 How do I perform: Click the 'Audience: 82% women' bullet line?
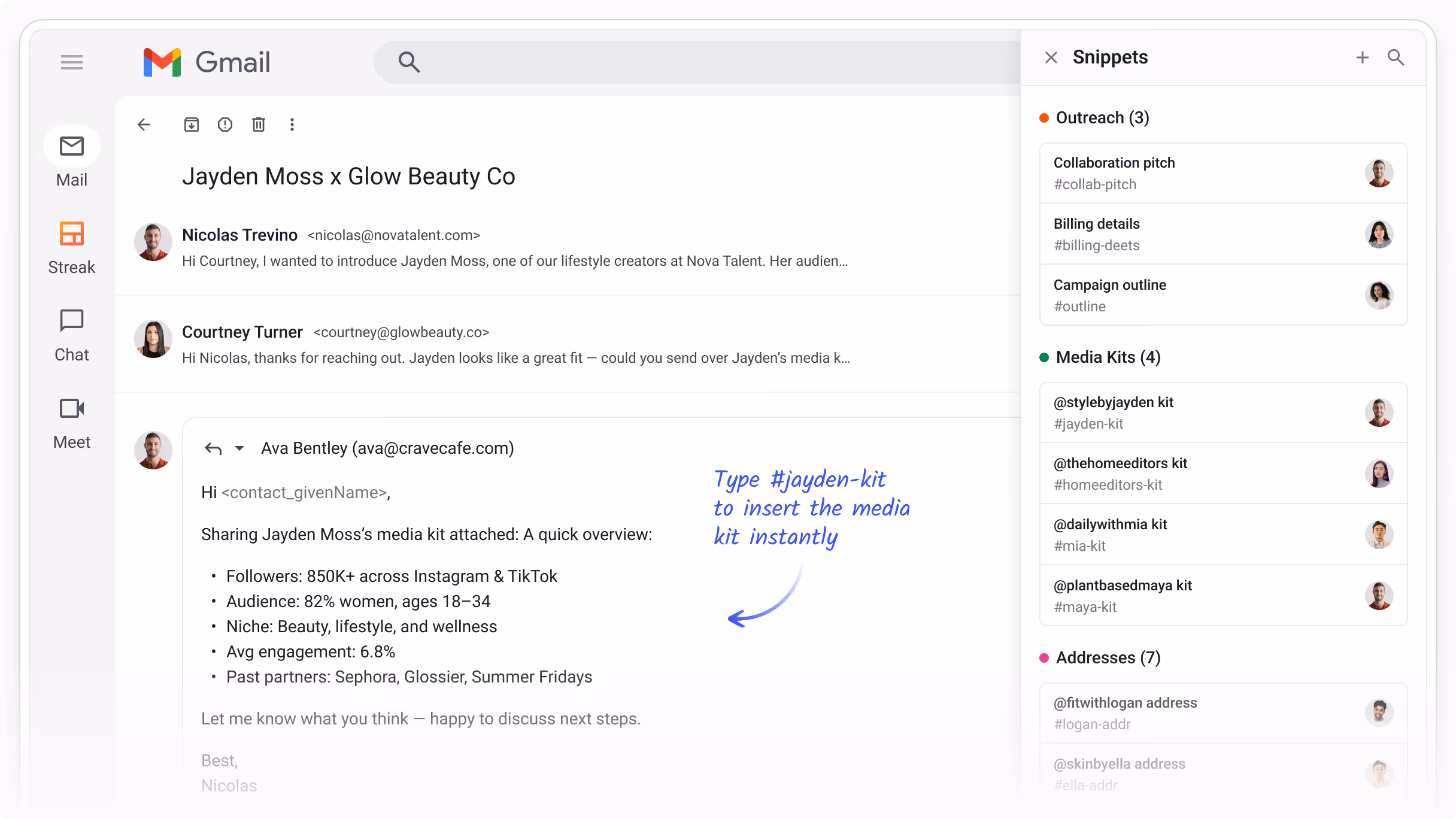tap(358, 602)
